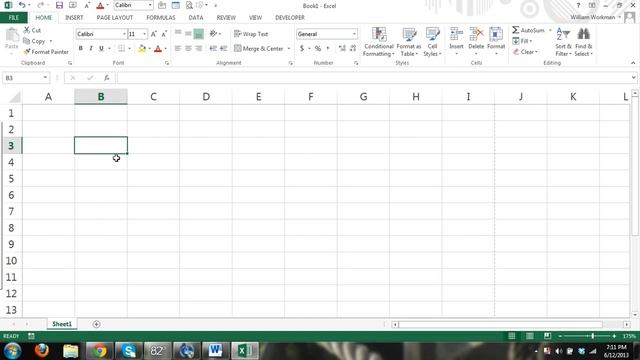Switch to Page Break Preview view

[x=547, y=336]
